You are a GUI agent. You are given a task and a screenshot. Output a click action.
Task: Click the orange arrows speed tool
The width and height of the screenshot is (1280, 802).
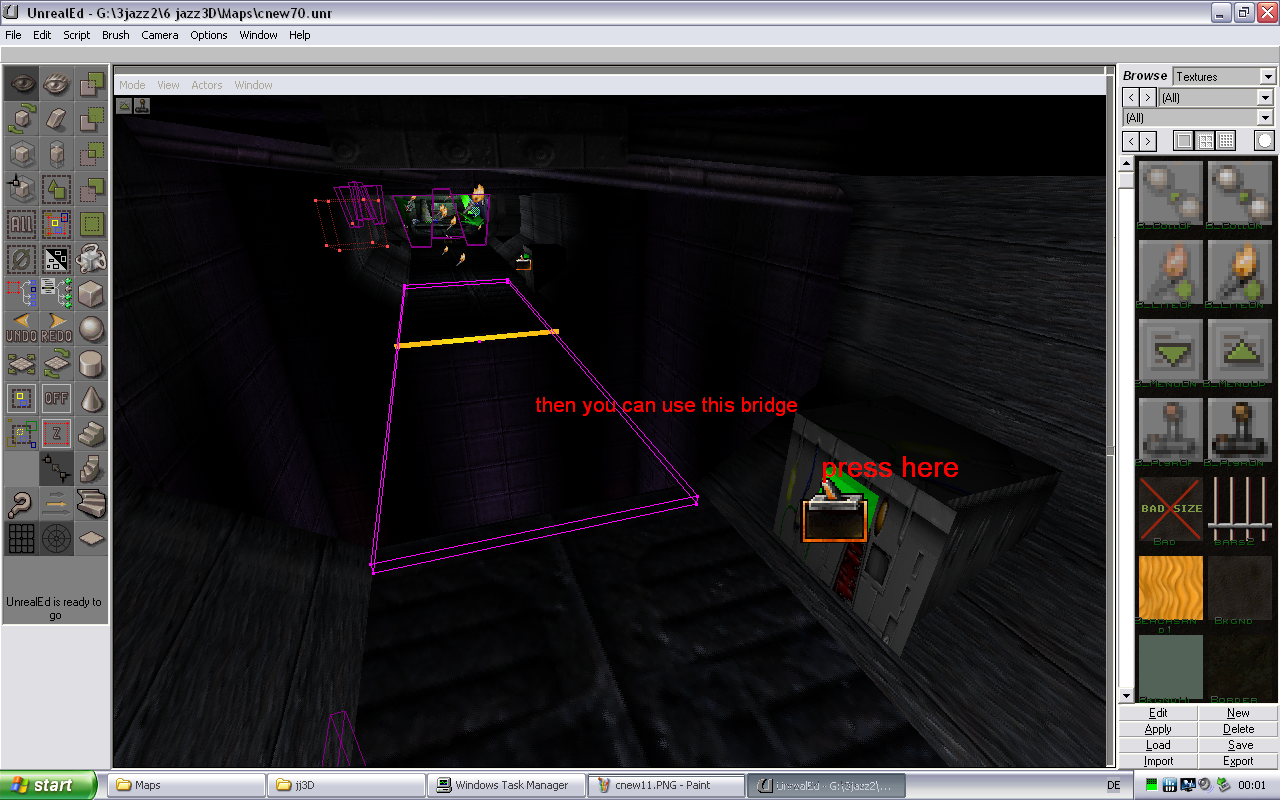pos(57,503)
